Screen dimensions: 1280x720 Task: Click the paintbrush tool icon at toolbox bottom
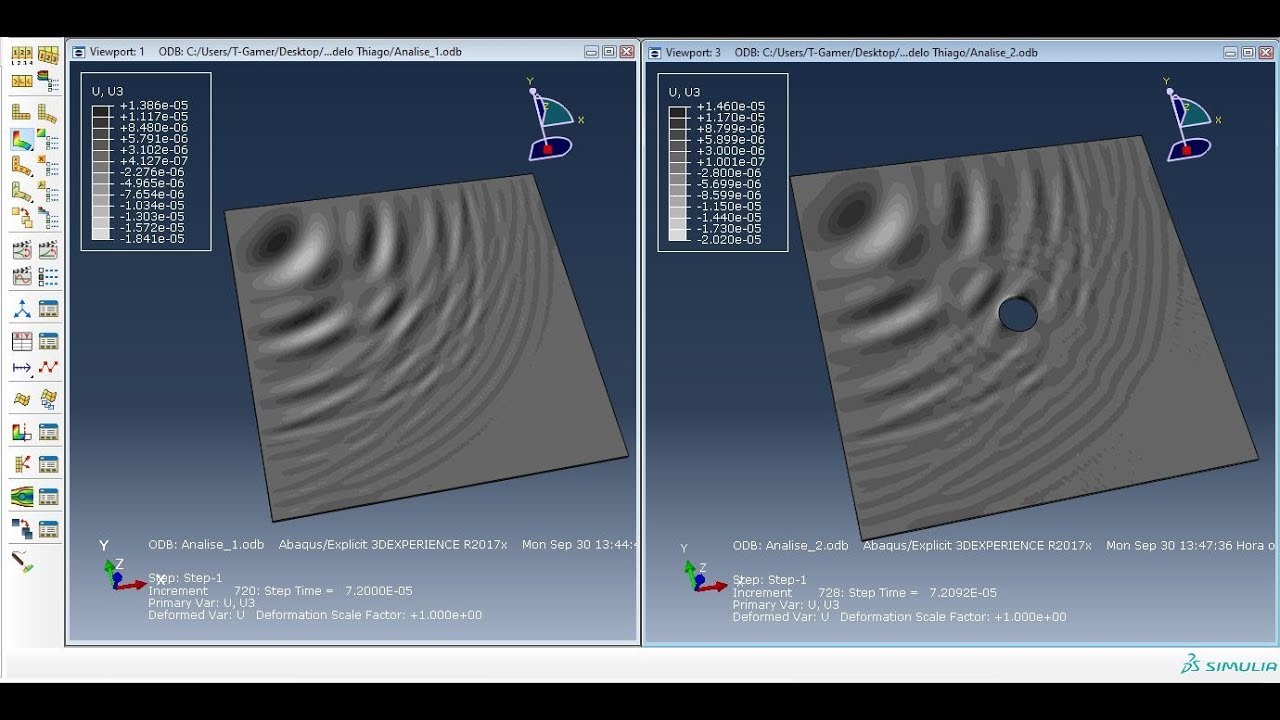[x=22, y=560]
